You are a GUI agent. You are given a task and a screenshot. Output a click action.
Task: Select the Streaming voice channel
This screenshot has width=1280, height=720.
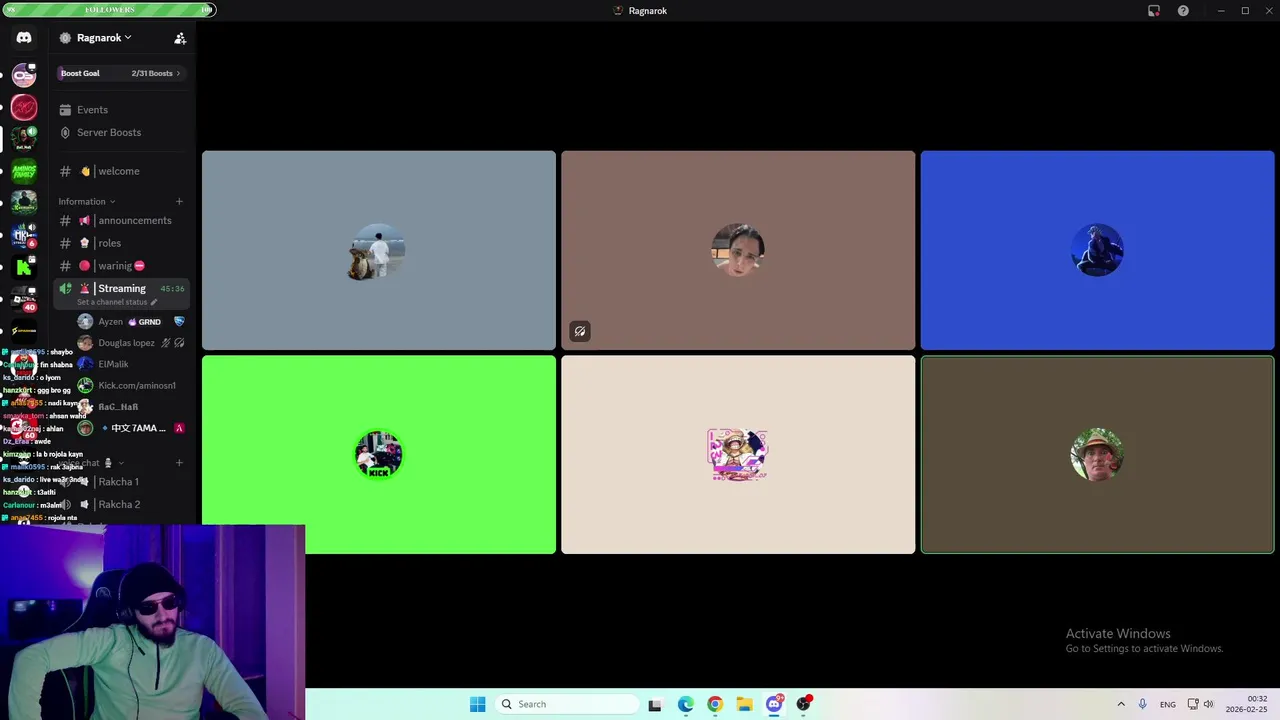122,288
